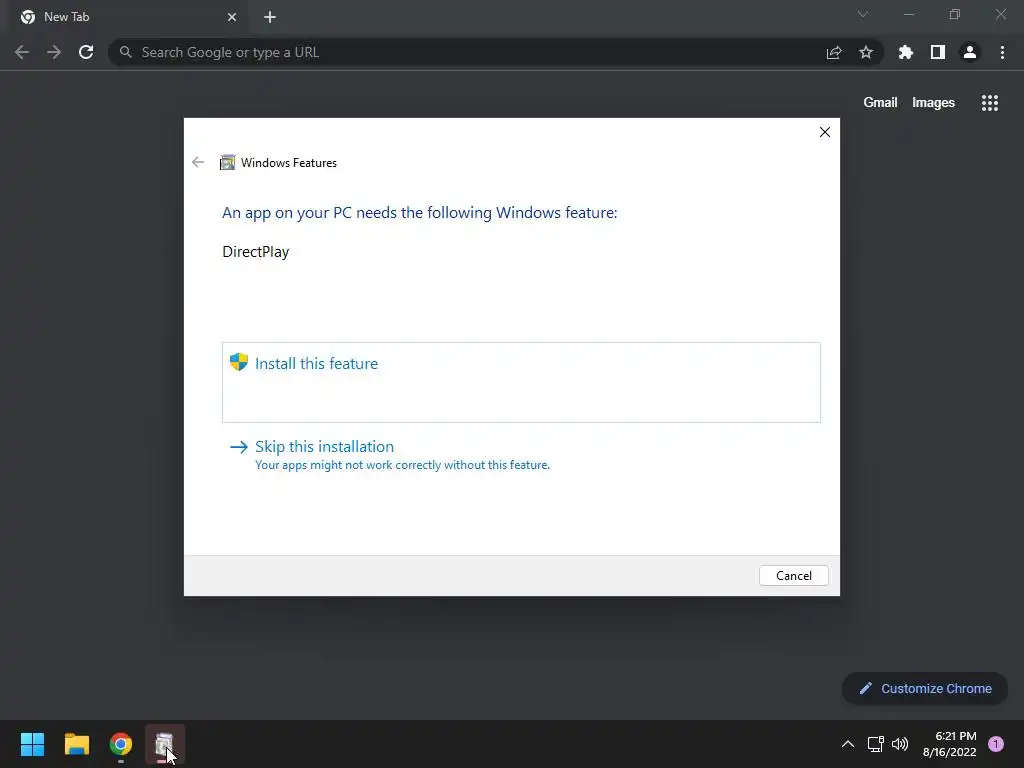Open the Windows Start menu
Viewport: 1024px width, 768px height.
coord(32,744)
